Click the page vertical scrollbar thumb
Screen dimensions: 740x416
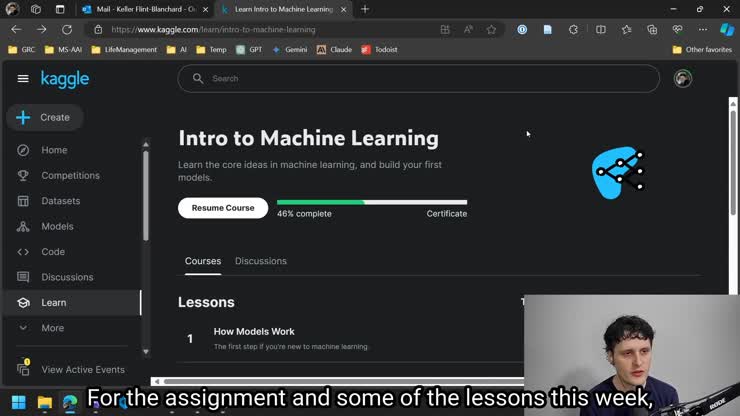[733, 163]
